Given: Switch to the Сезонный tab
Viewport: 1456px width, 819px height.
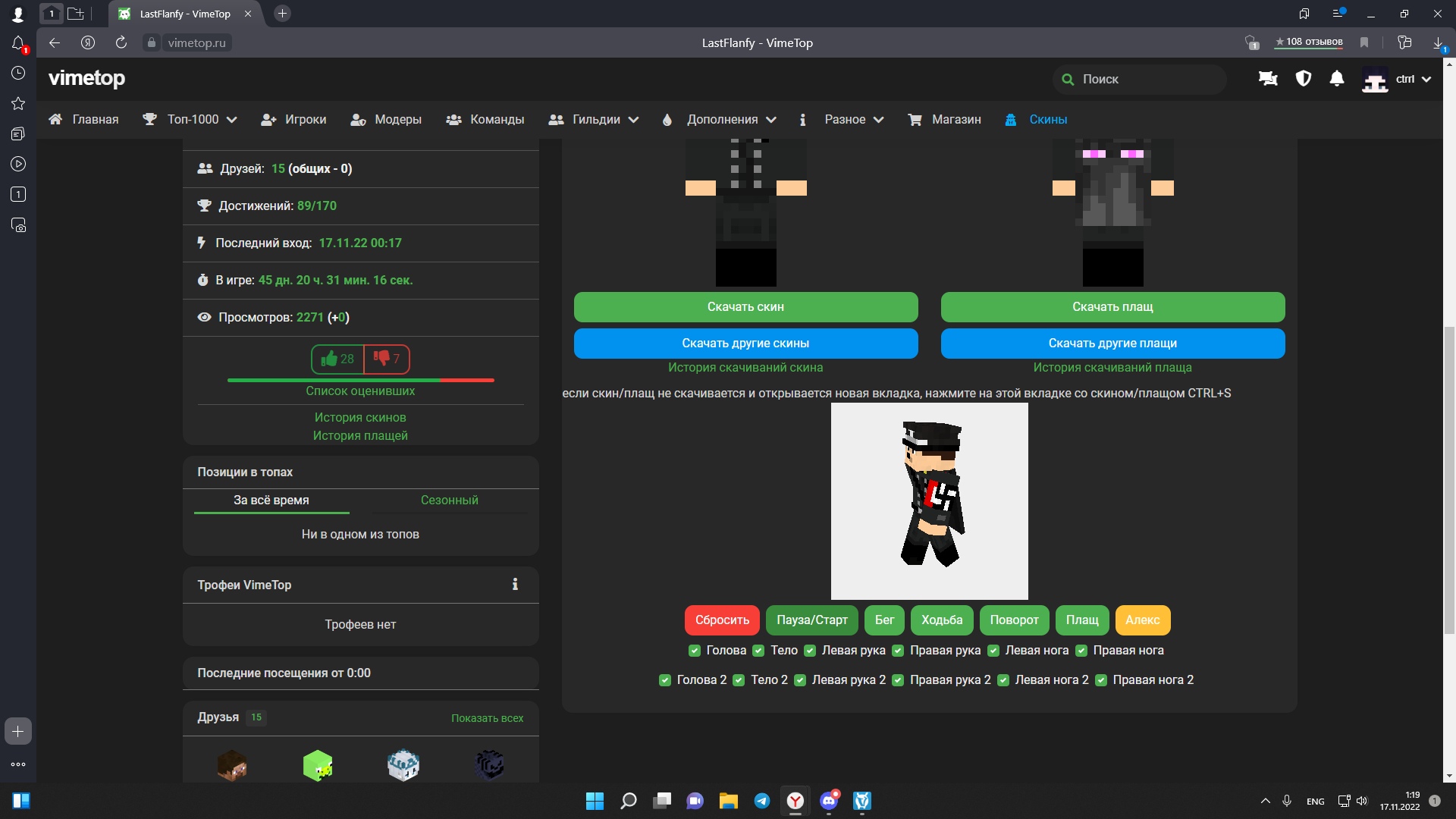Looking at the screenshot, I should [449, 500].
